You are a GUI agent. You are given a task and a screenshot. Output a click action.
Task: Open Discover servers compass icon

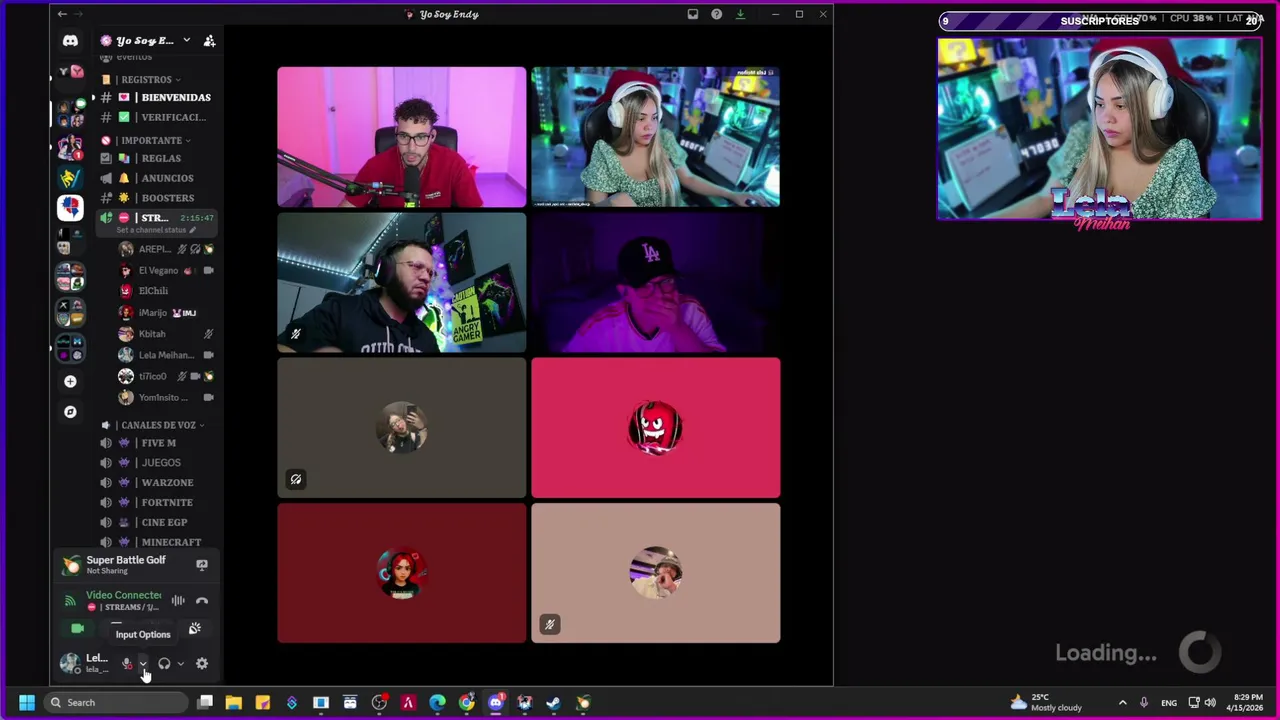(70, 412)
